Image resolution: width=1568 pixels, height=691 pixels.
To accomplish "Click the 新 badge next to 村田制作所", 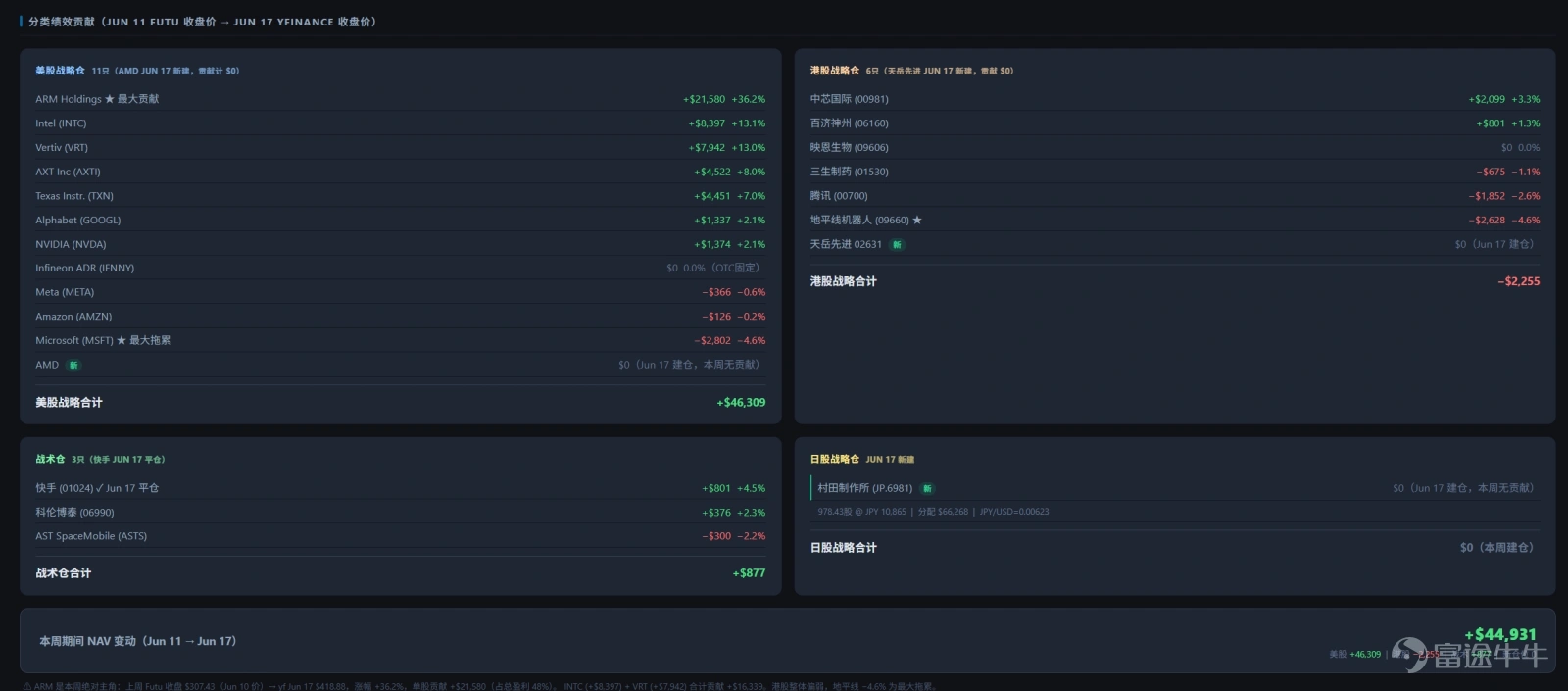I will pos(927,488).
